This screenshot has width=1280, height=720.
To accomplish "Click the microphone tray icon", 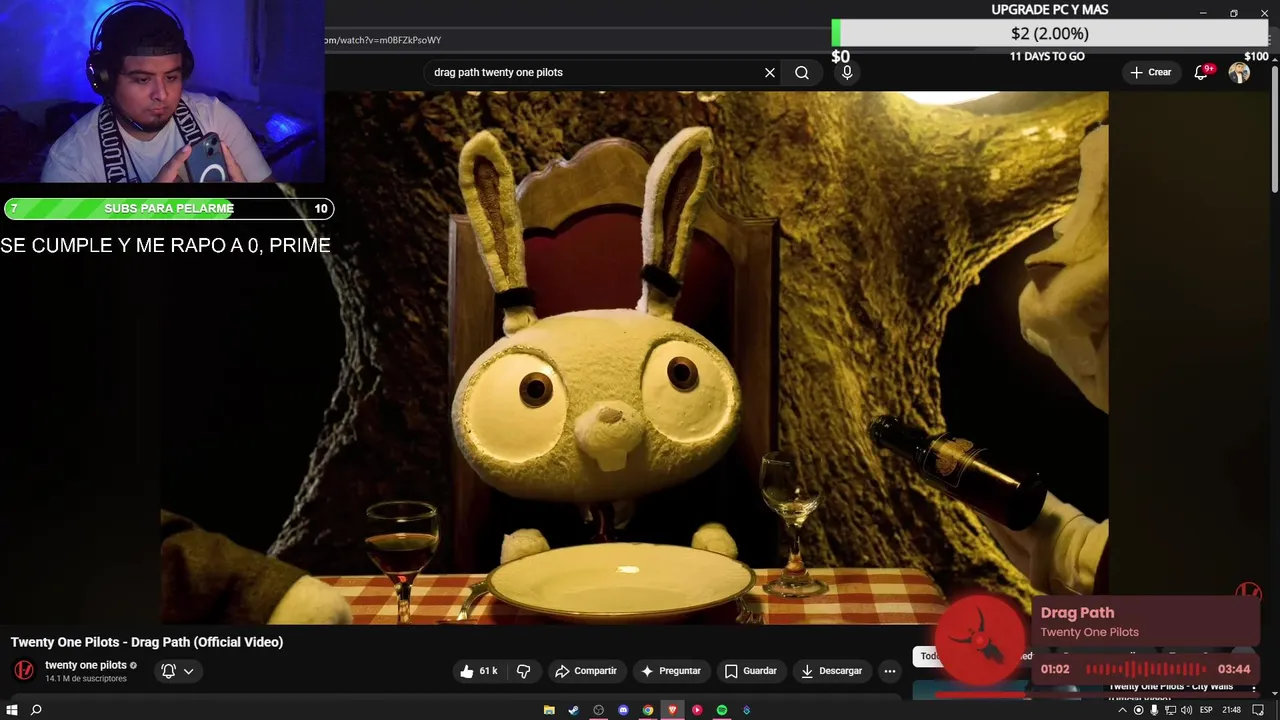I will (x=1154, y=710).
